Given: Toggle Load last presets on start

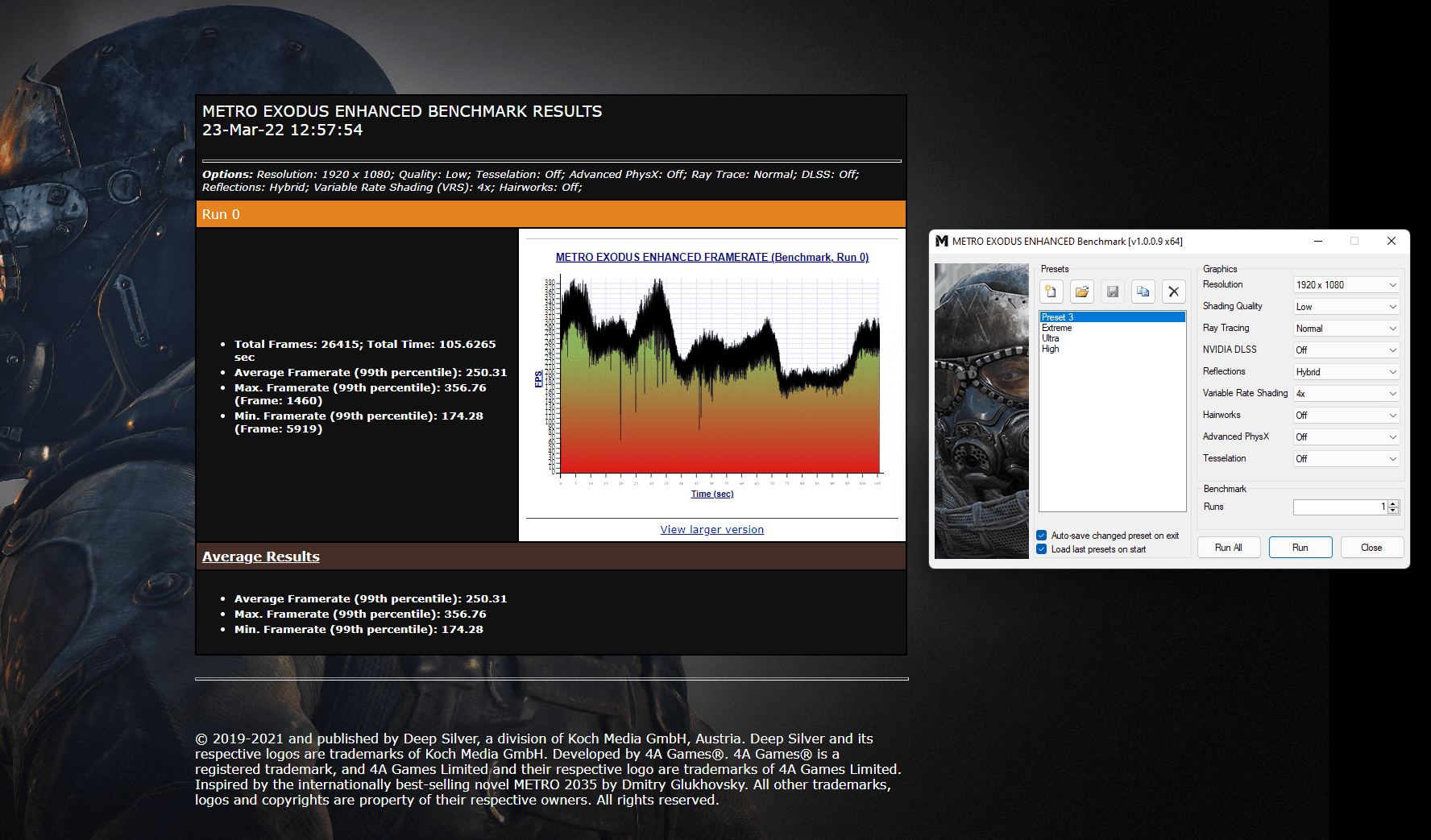Looking at the screenshot, I should [x=1091, y=549].
